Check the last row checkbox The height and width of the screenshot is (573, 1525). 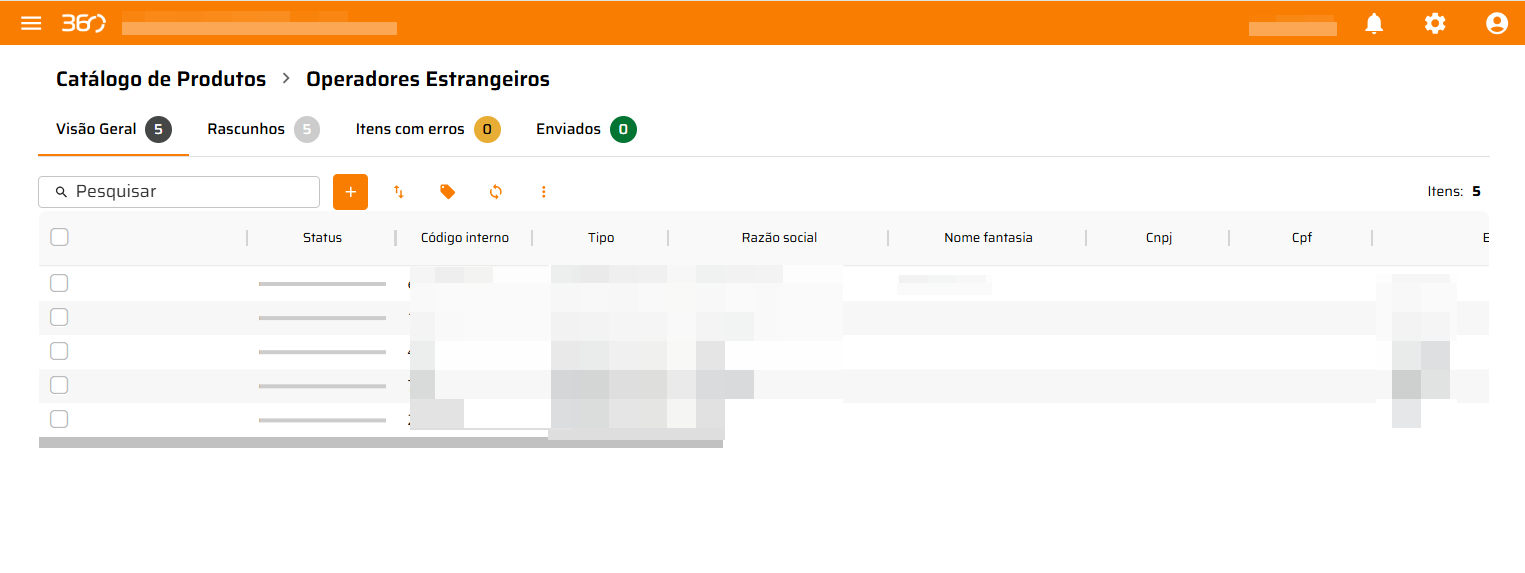tap(59, 419)
